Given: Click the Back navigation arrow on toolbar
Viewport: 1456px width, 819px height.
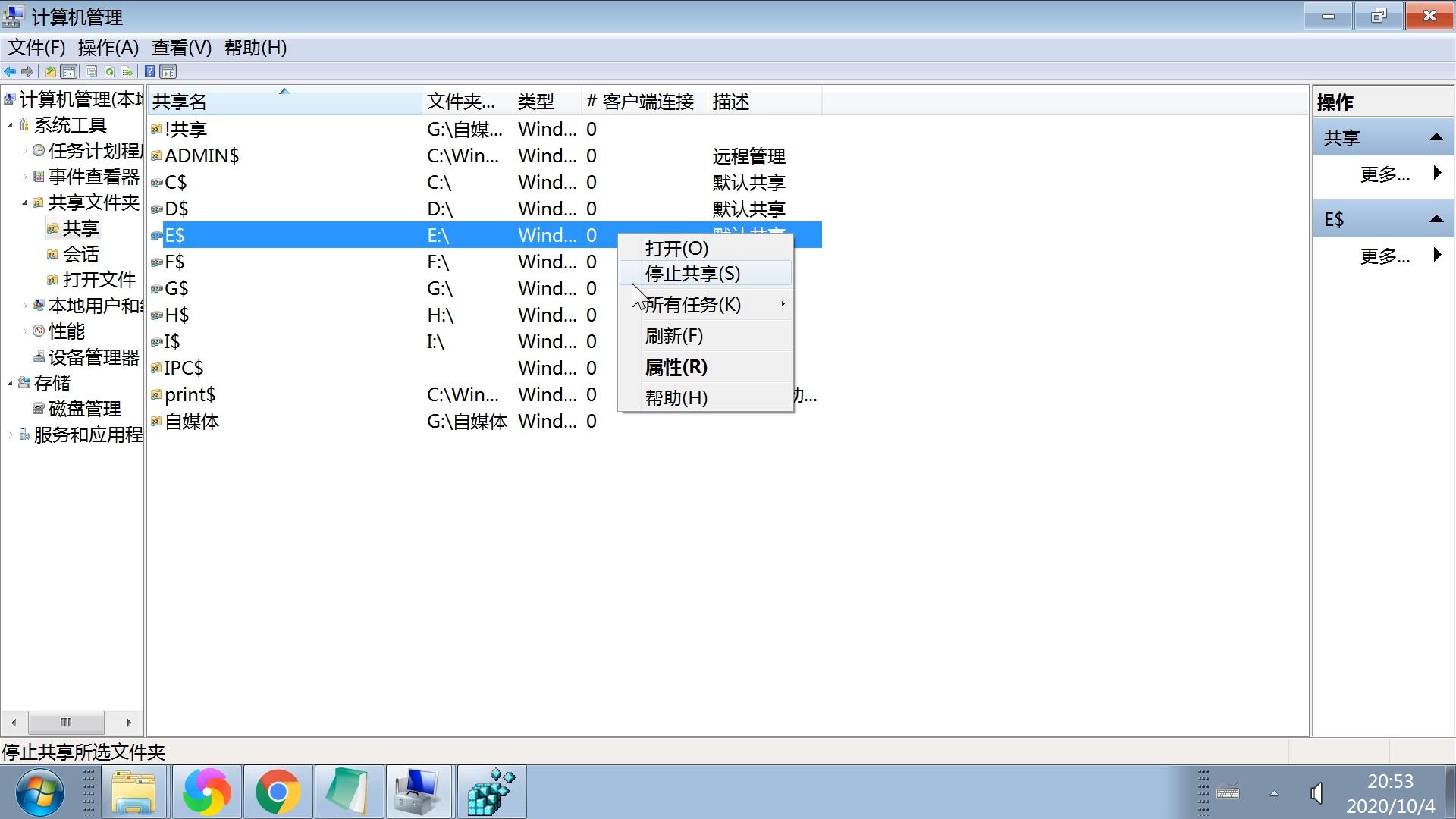Looking at the screenshot, I should pyautogui.click(x=10, y=71).
